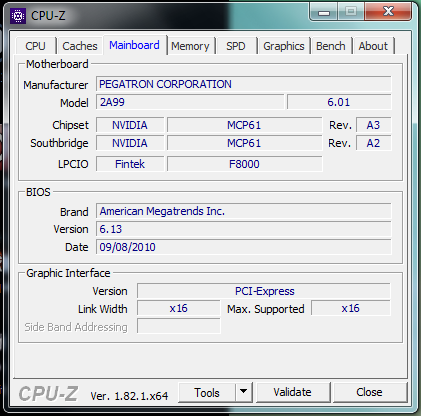Screen dimensions: 421x416
Task: Click the Chipset vendor NVIDIA field
Action: [x=130, y=125]
